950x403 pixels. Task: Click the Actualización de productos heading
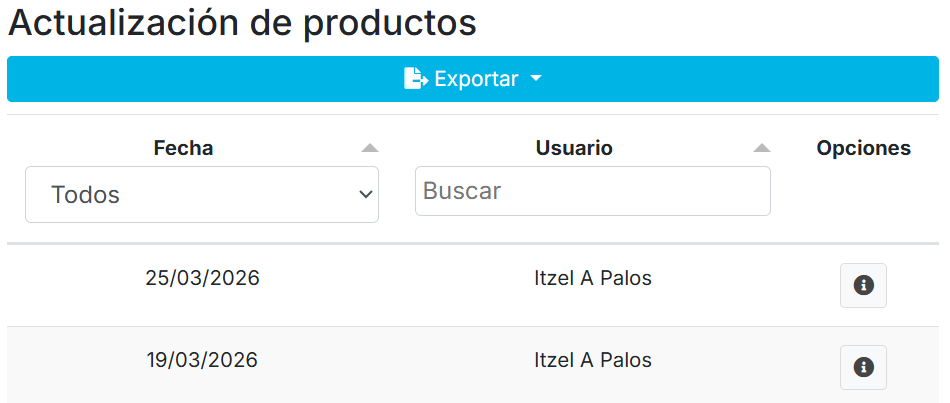(x=242, y=23)
